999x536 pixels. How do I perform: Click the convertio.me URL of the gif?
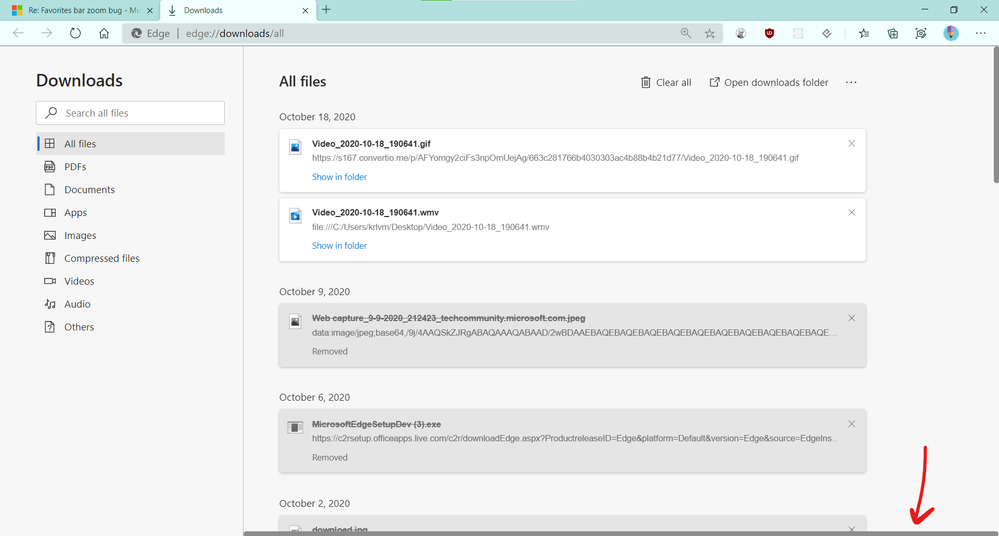(x=555, y=157)
